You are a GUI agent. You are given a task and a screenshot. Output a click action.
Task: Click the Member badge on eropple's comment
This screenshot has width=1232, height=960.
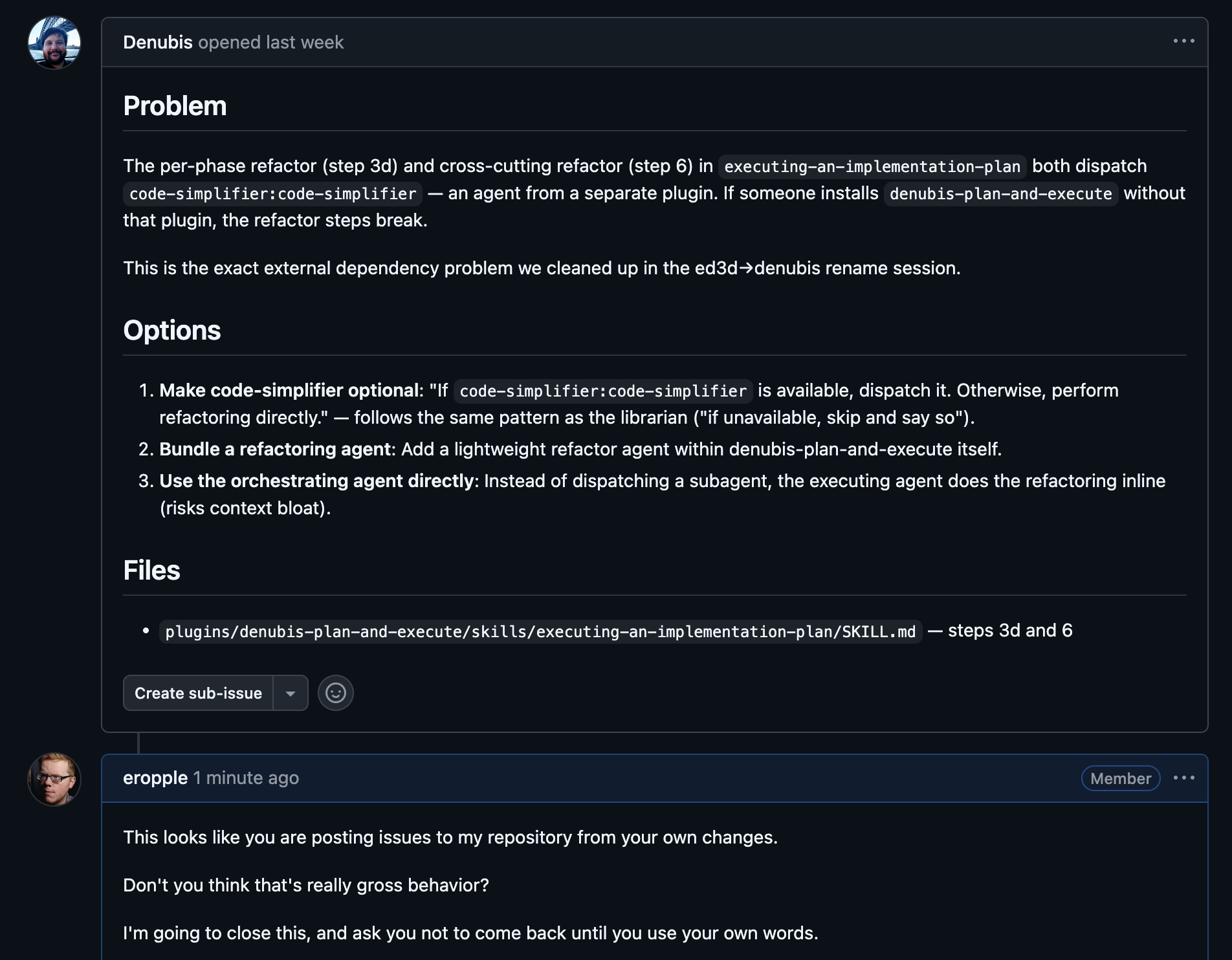1120,778
